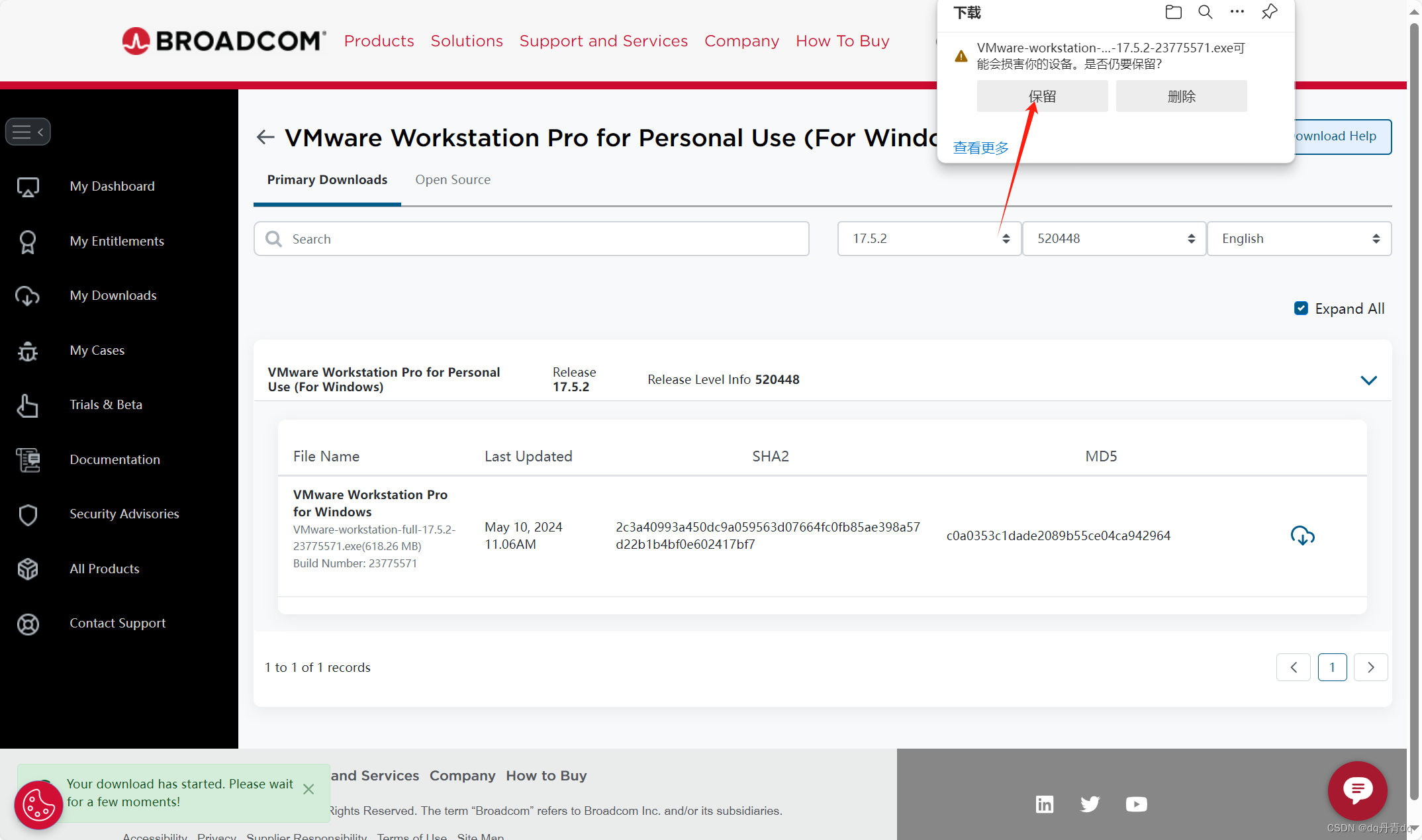Open the 17.5.2 version dropdown

(x=929, y=238)
